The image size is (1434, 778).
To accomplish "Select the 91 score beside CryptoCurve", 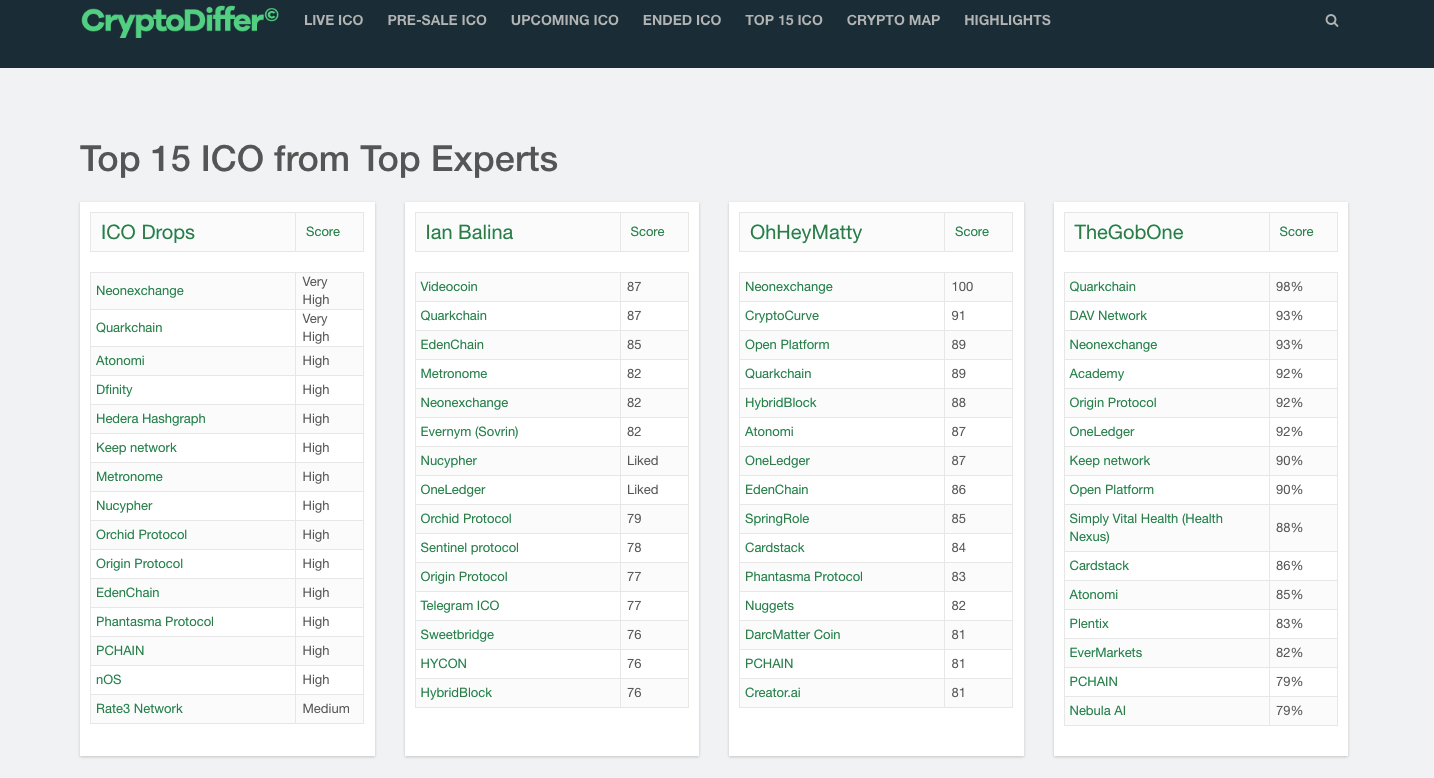I will (x=958, y=316).
